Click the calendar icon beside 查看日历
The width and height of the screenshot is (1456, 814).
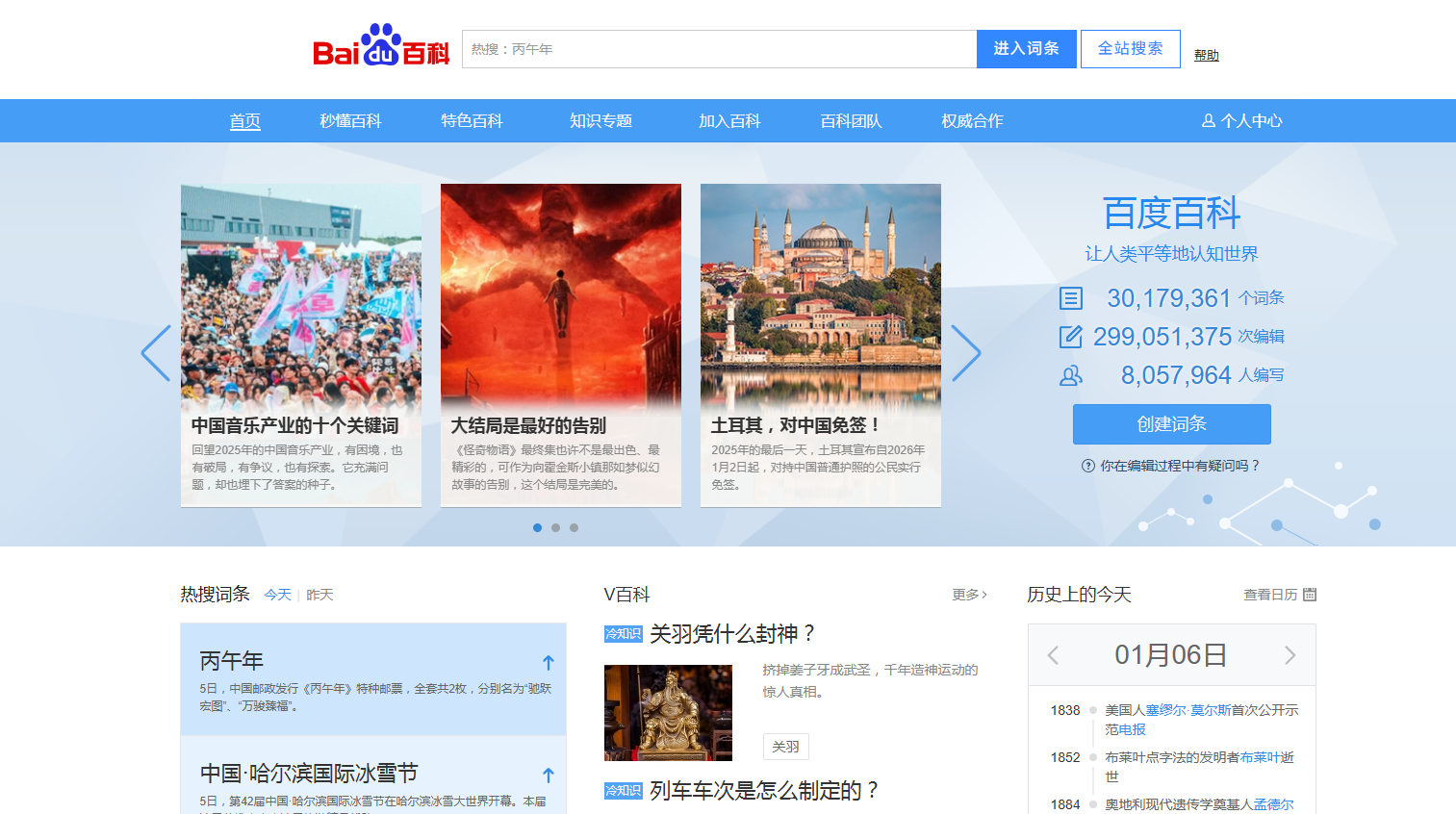coord(1311,595)
